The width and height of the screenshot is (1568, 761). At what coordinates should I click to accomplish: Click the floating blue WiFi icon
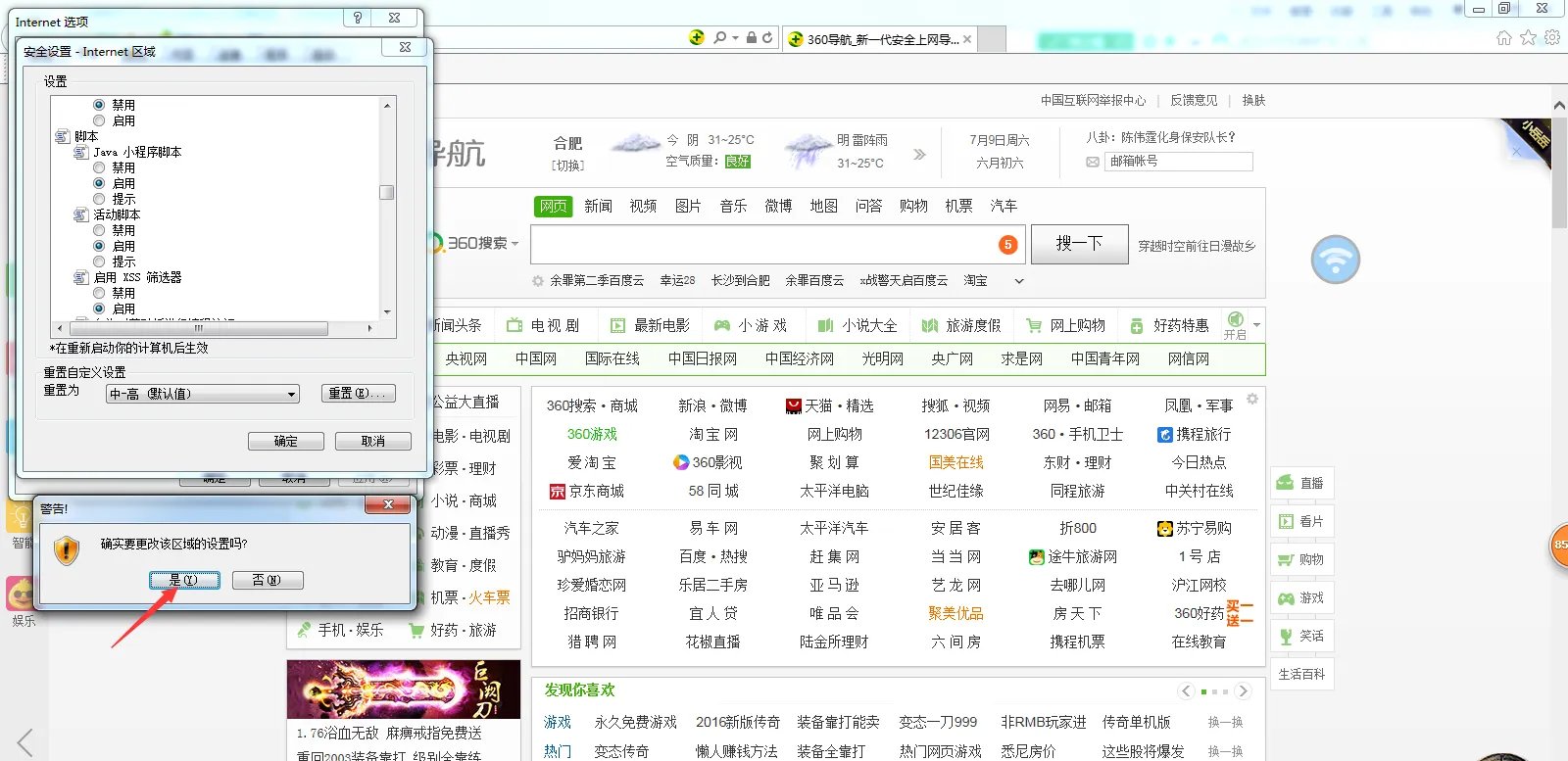[1336, 260]
